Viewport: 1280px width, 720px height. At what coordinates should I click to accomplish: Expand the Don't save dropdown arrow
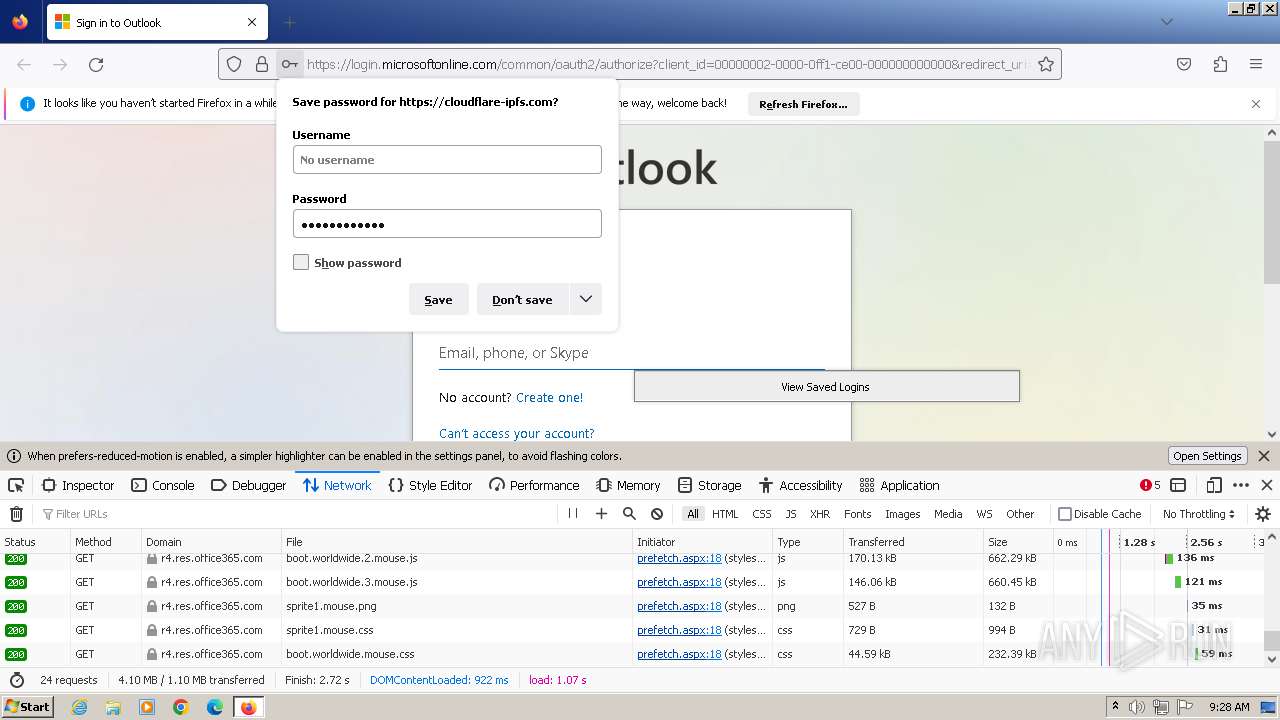tap(586, 299)
